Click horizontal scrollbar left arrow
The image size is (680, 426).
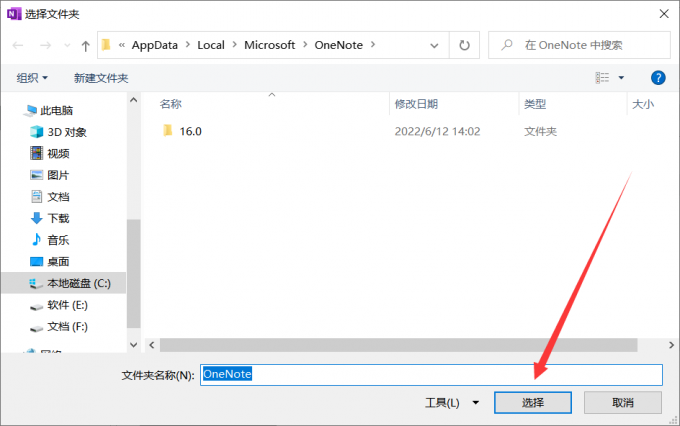pos(152,345)
